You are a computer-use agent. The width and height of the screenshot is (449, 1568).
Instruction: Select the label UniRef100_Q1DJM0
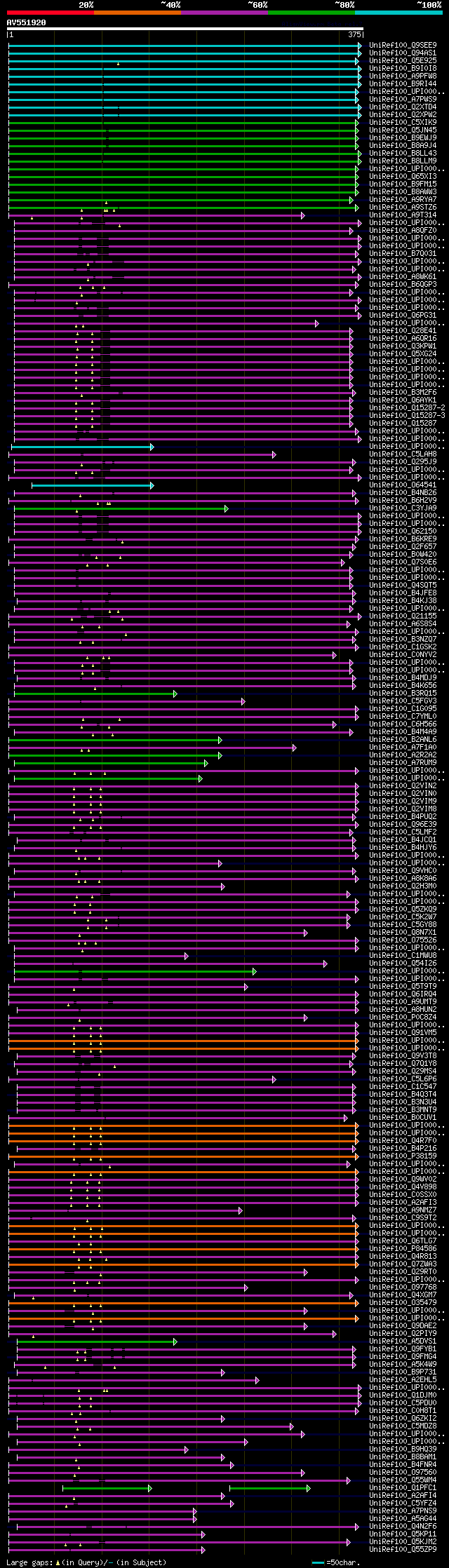403,1395
